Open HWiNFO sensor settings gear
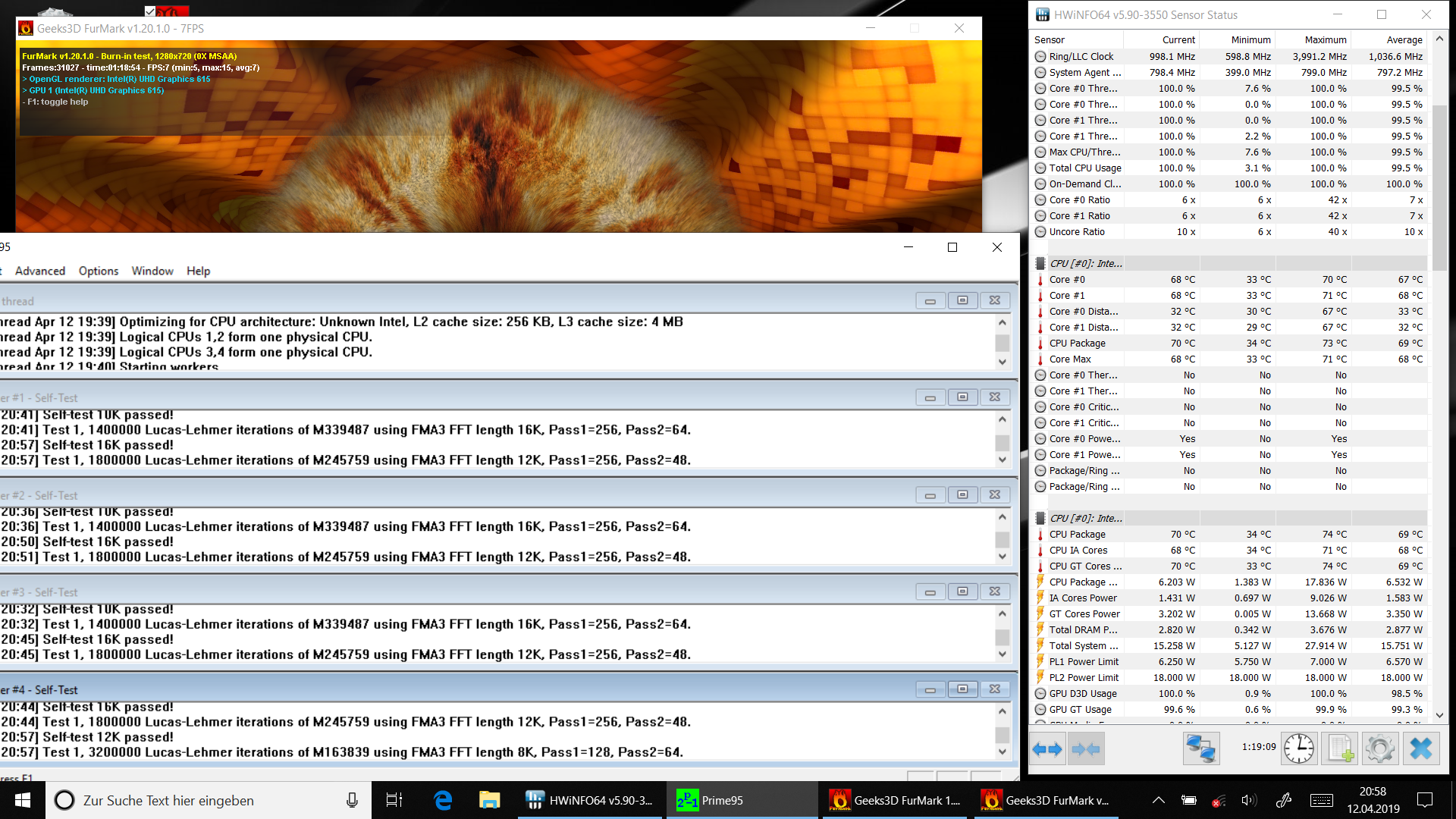This screenshot has height=819, width=1456. pos(1379,749)
